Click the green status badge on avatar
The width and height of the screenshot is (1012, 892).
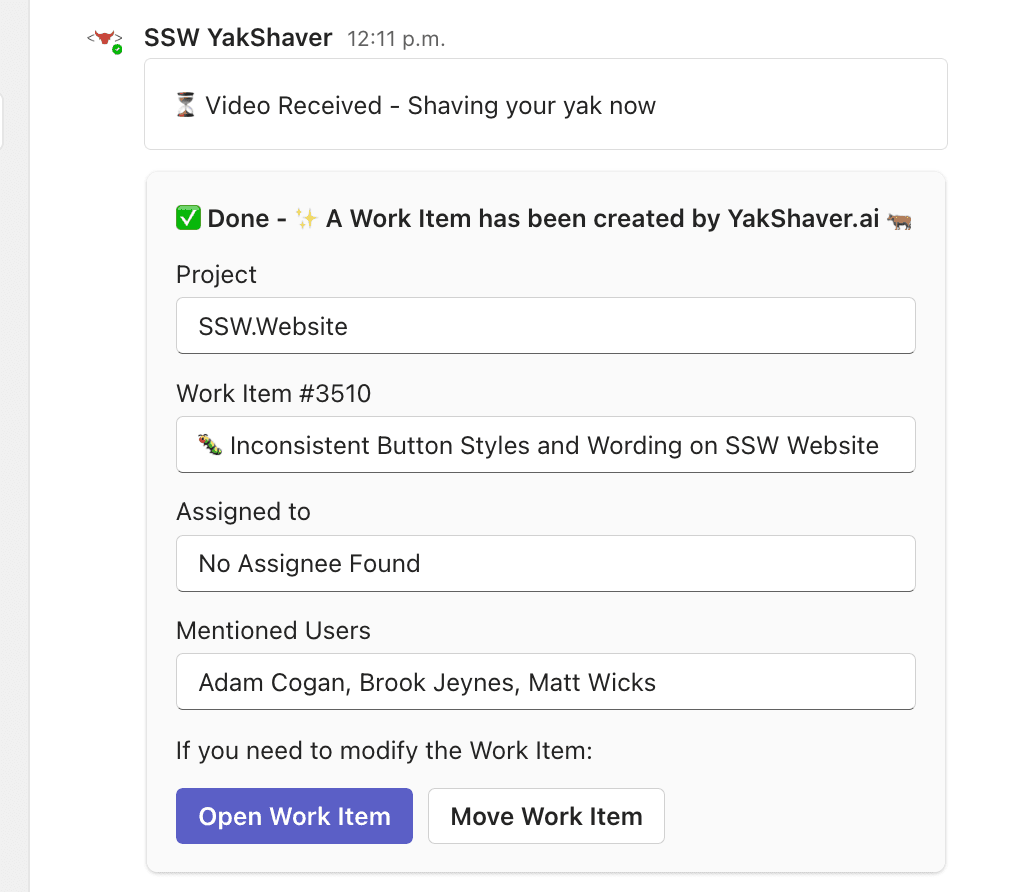coord(117,49)
